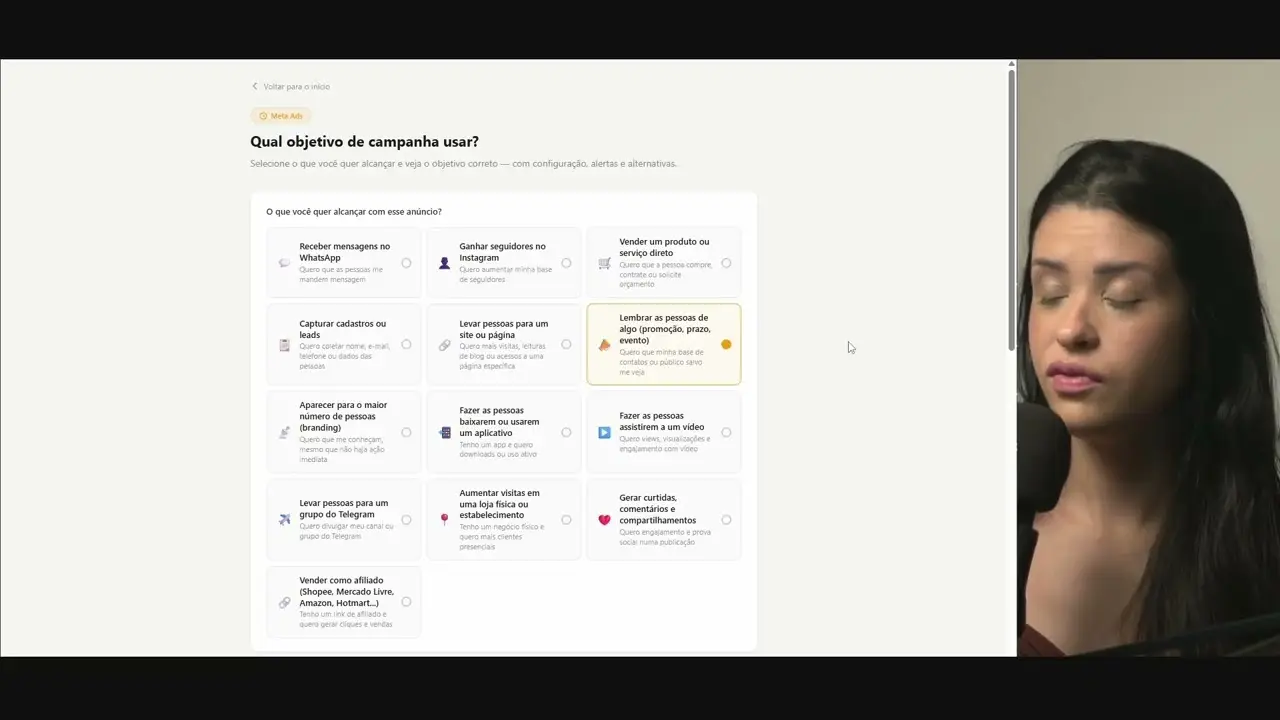Click the clock icon in Meta Ads badge
Image resolution: width=1280 pixels, height=720 pixels.
tap(263, 116)
